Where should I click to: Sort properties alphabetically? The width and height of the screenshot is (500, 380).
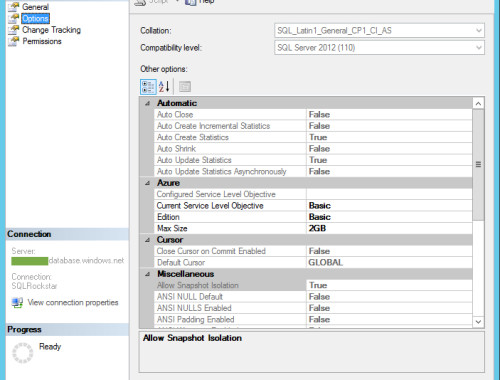click(x=164, y=87)
